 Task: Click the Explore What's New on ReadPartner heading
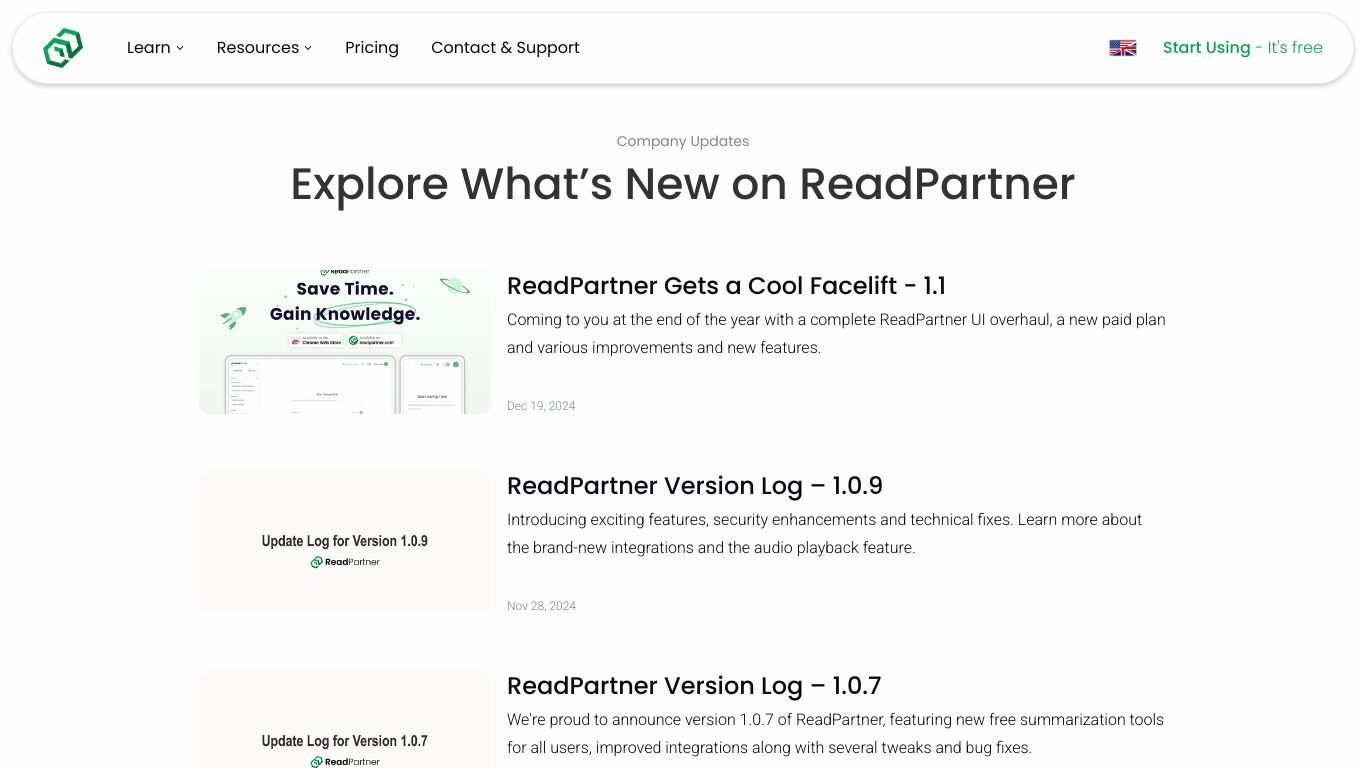coord(683,184)
